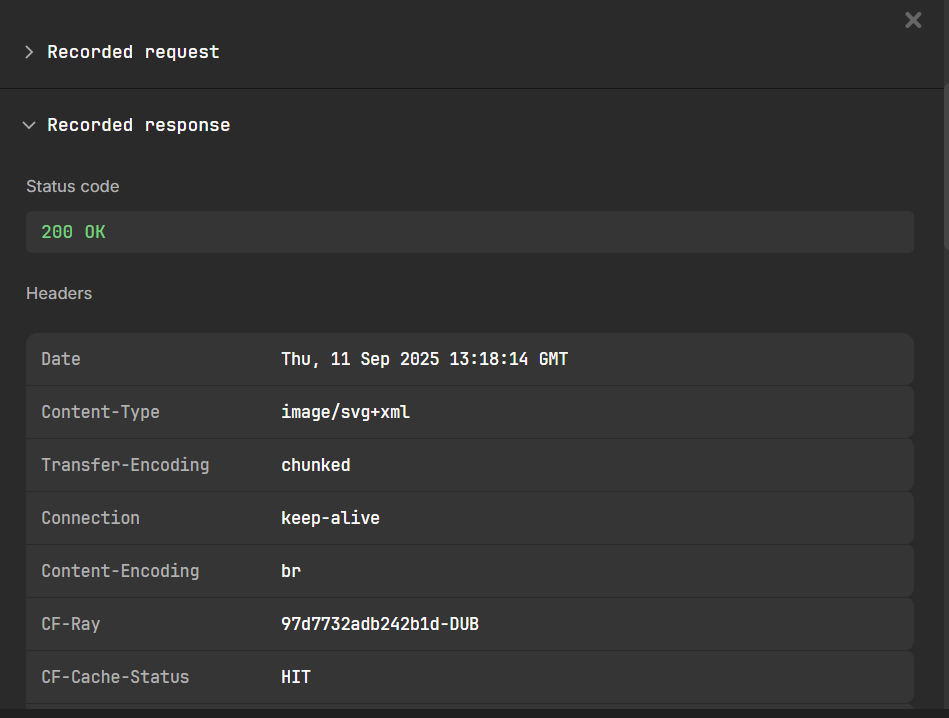Select the Date header value
Screen dimensions: 949x718
[x=424, y=359]
